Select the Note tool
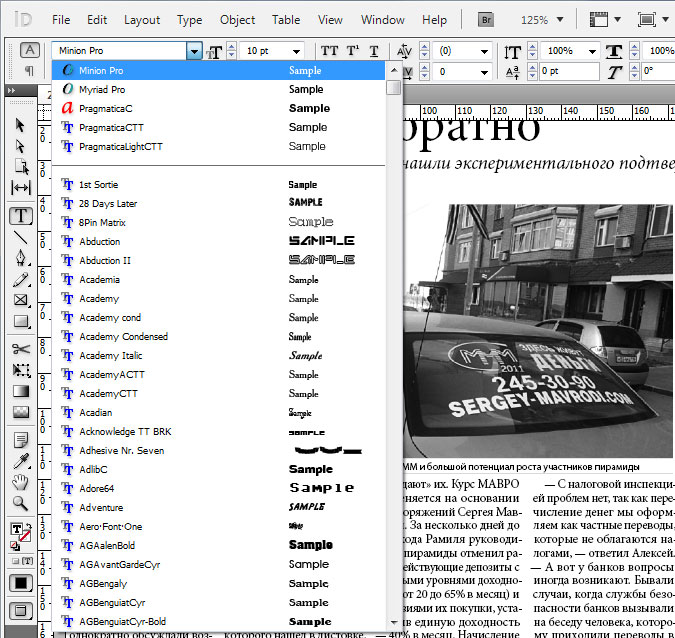 (21, 440)
